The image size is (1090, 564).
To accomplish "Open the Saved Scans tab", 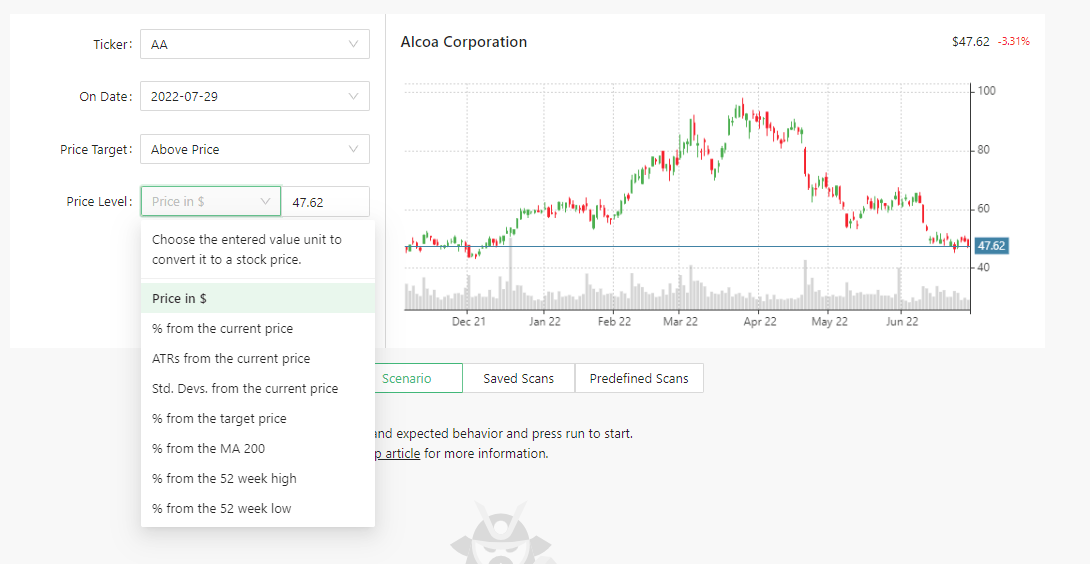I will [x=519, y=378].
